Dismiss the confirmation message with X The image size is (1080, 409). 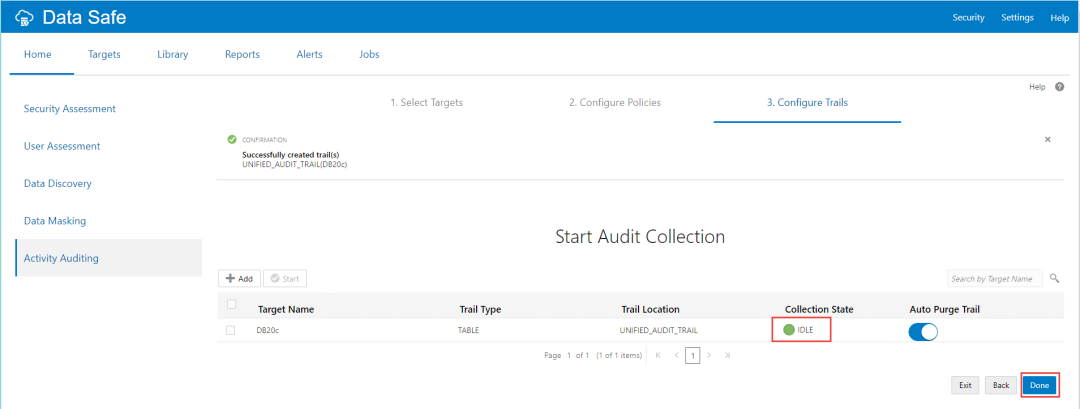(x=1047, y=140)
